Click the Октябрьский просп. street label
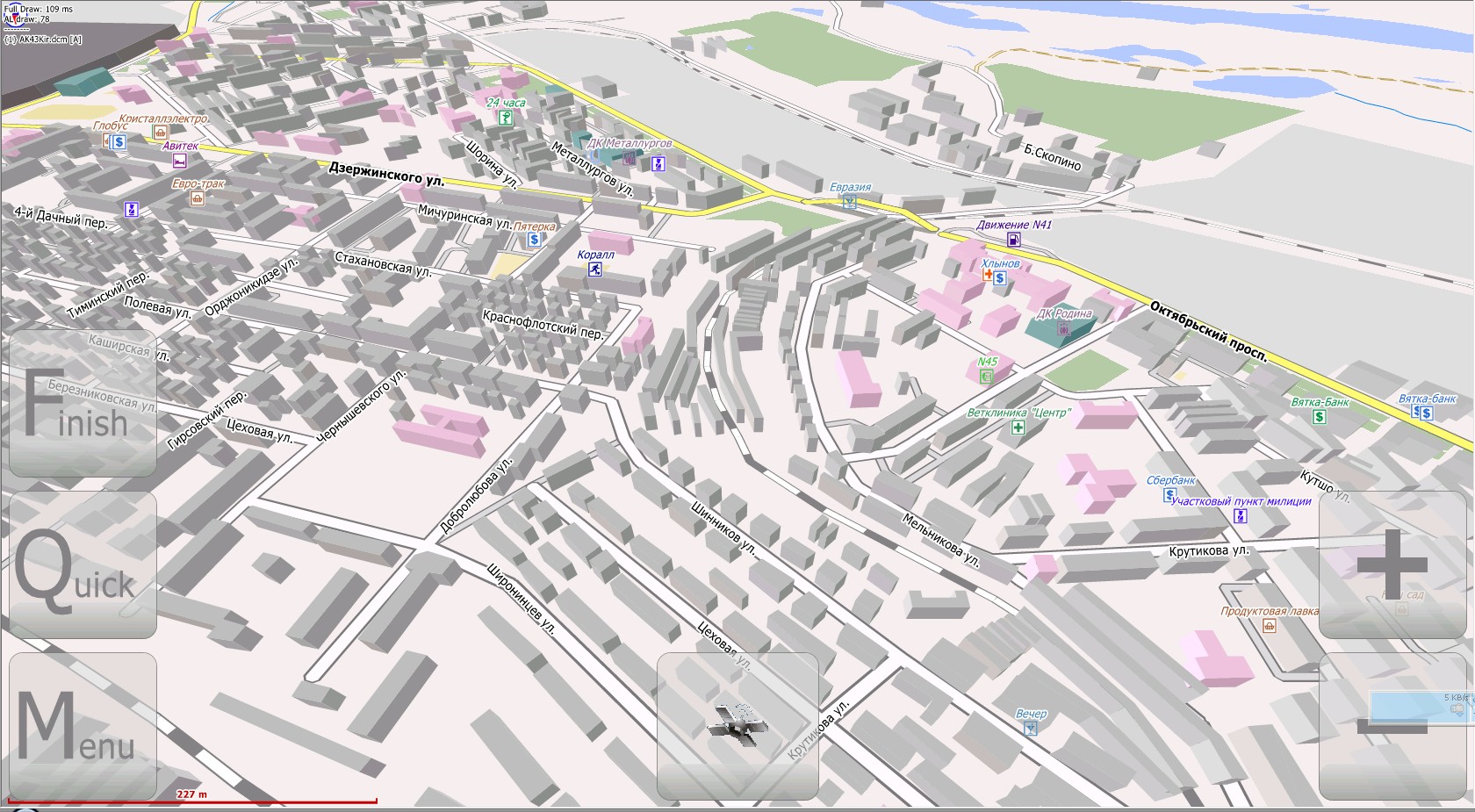This screenshot has width=1475, height=812. coord(1209,332)
